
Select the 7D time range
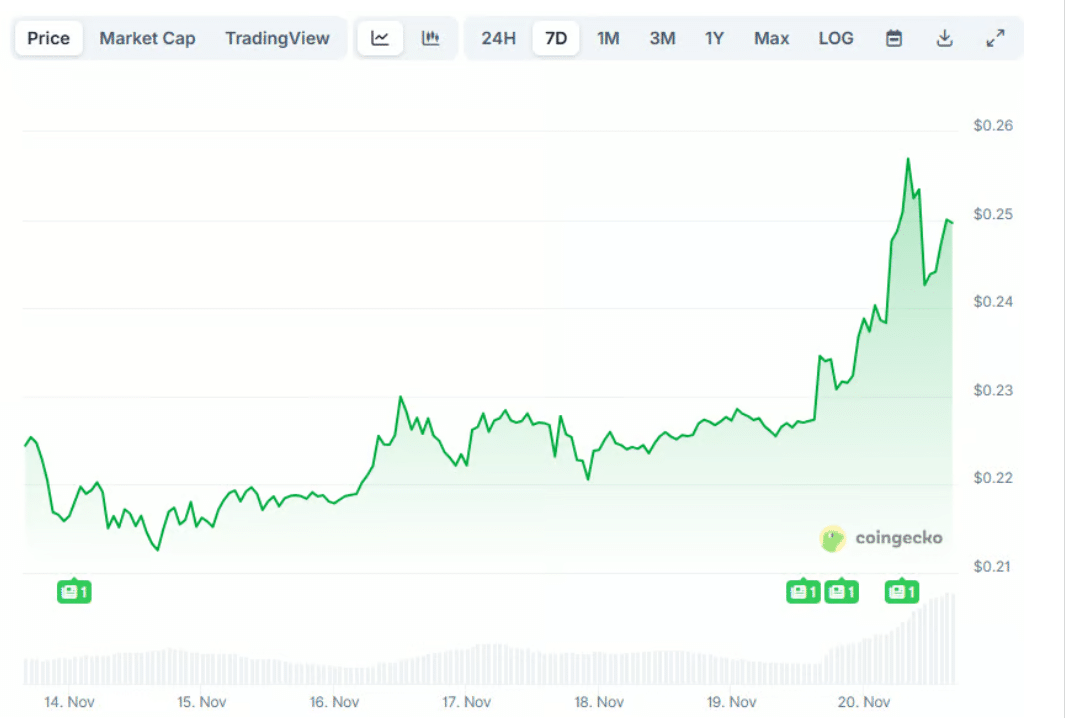pyautogui.click(x=556, y=38)
